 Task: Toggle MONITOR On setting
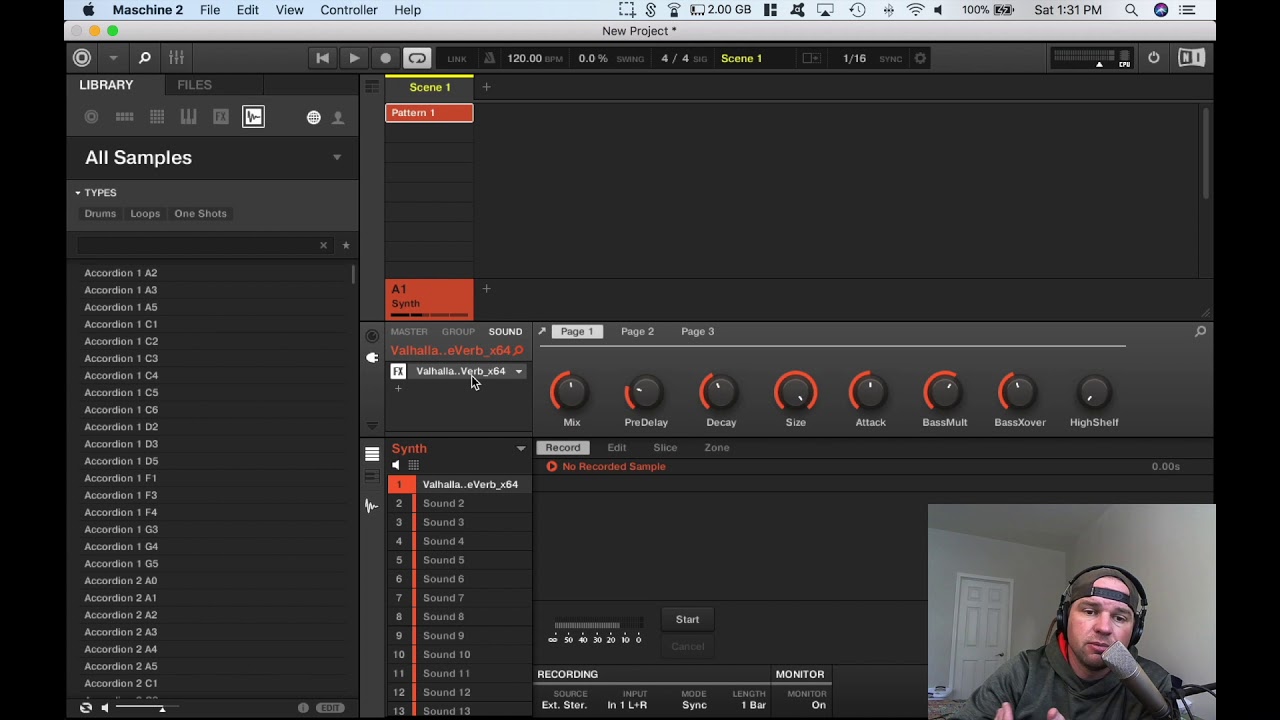[818, 705]
